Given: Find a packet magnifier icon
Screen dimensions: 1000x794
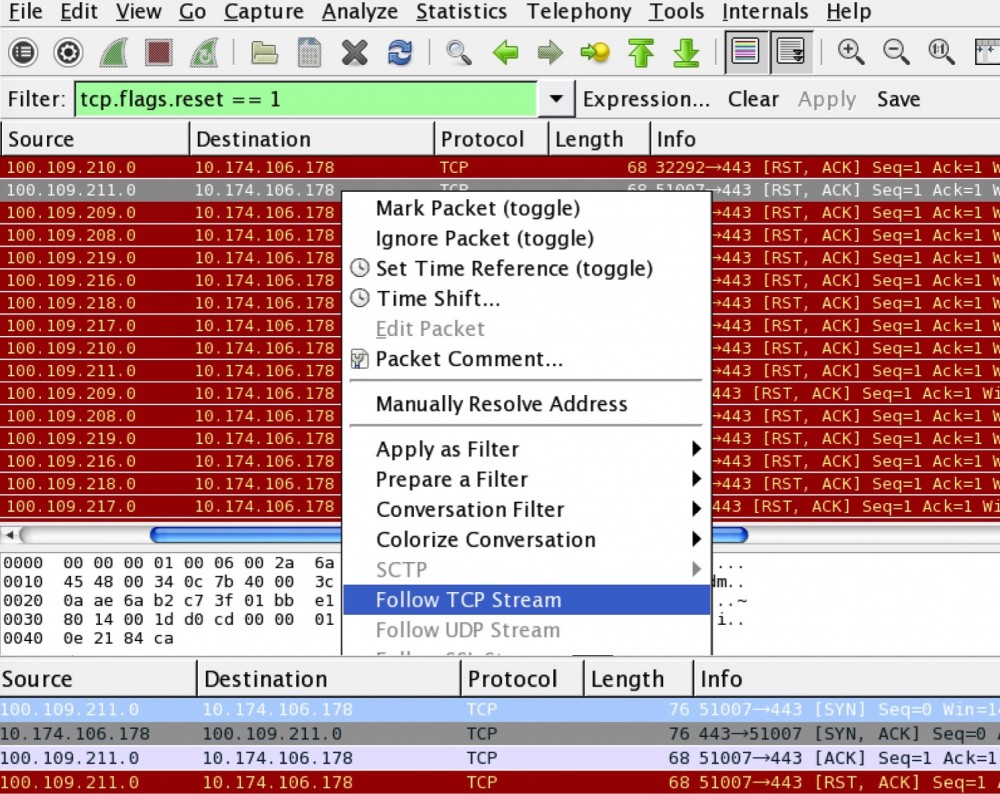Looking at the screenshot, I should pos(459,52).
